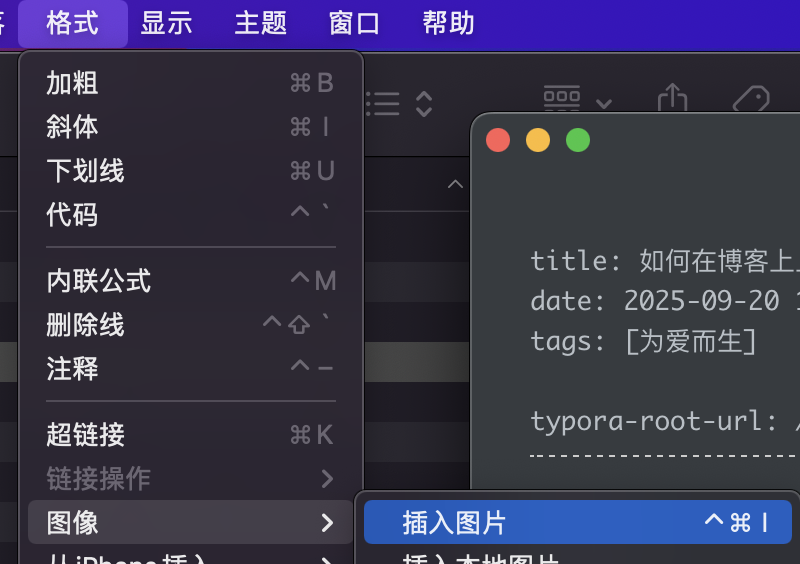Apply 删除线 from the format menu
The height and width of the screenshot is (564, 800).
[190, 325]
